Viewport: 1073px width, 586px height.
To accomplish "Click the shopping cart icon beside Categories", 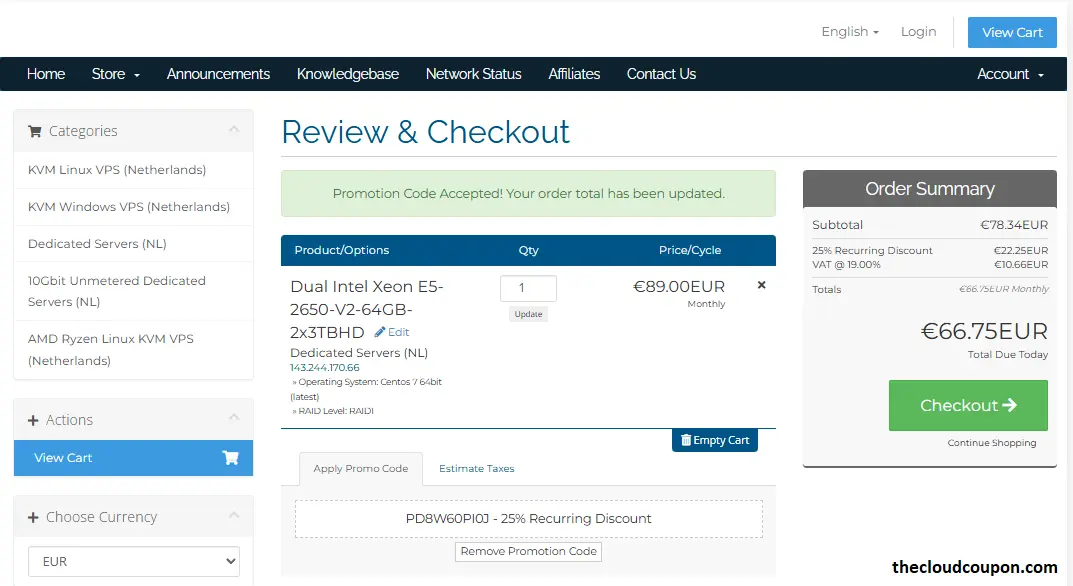I will 35,131.
